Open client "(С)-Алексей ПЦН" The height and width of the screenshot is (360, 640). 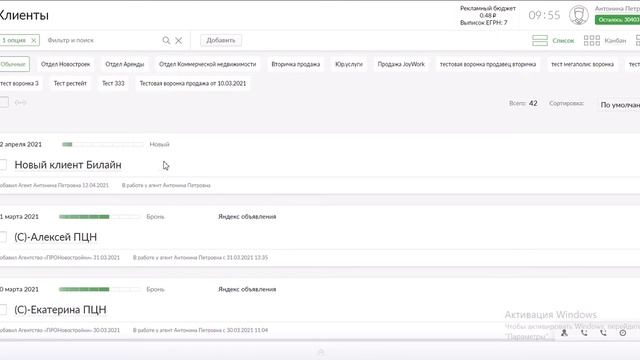click(x=56, y=237)
